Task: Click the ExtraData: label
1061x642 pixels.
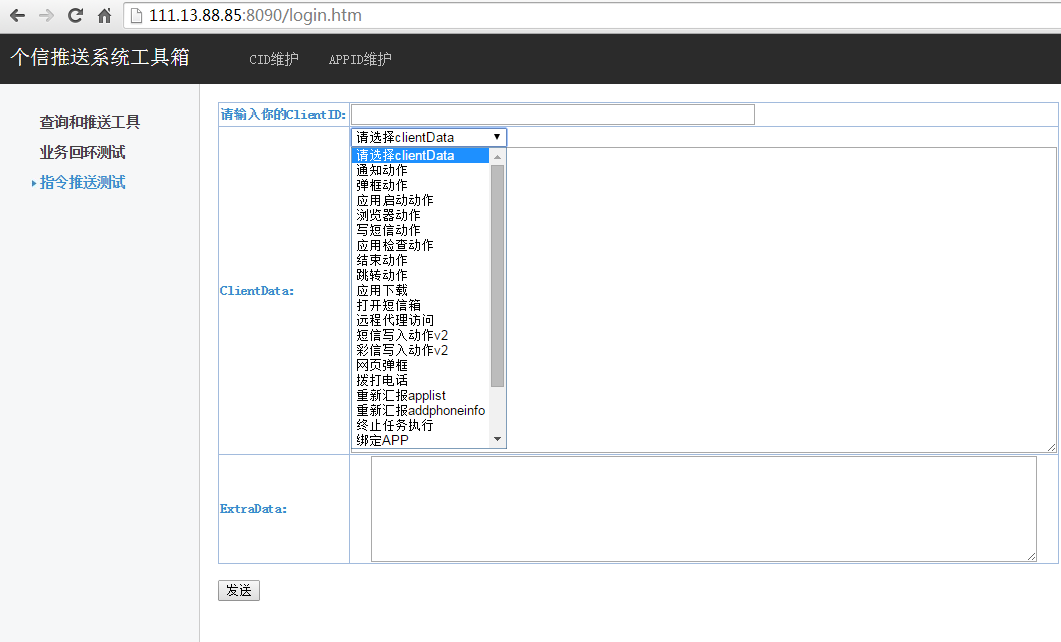Action: point(254,509)
